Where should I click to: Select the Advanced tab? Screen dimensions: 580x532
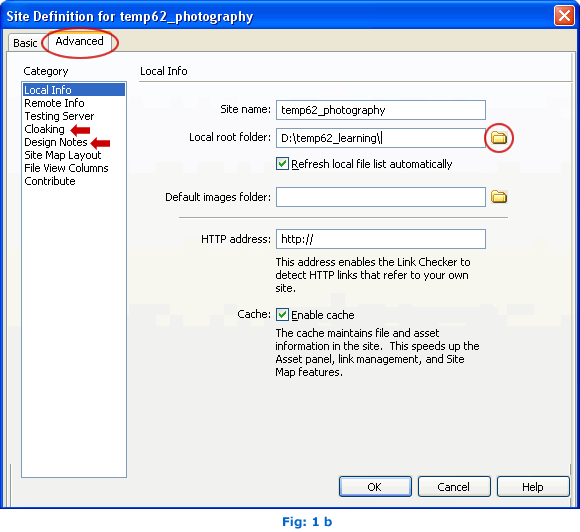pyautogui.click(x=80, y=41)
